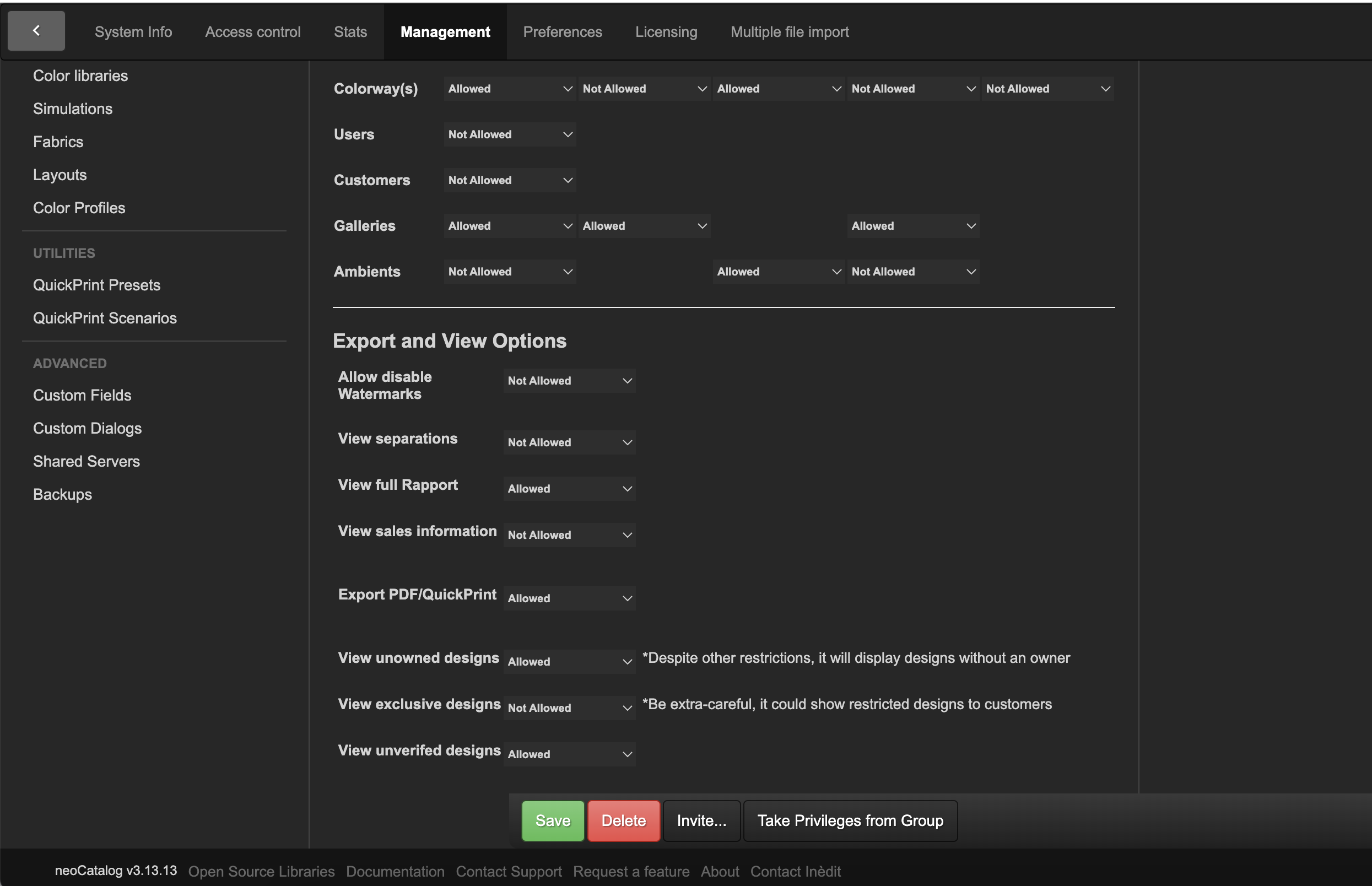Open the View sales information dropdown
This screenshot has height=886, width=1372.
(x=568, y=535)
